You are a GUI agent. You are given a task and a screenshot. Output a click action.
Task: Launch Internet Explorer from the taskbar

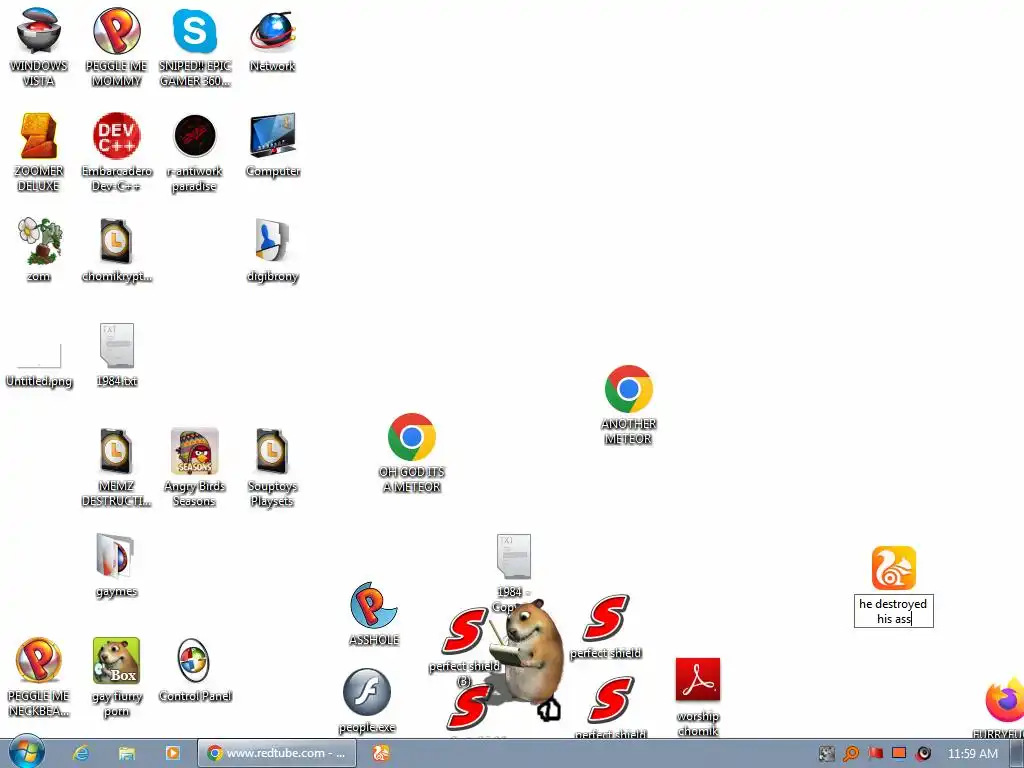coord(81,753)
